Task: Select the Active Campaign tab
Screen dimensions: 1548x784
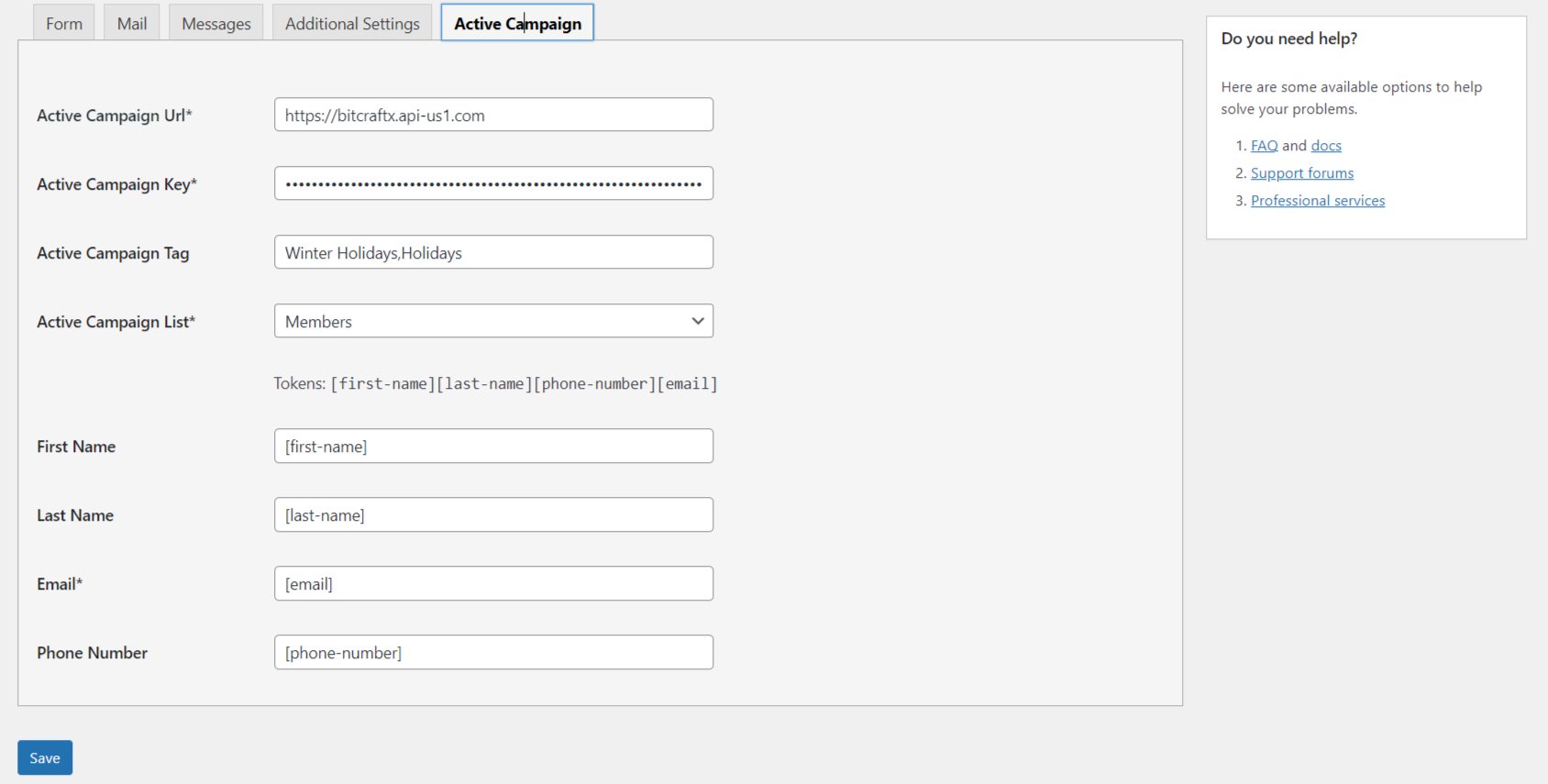Action: (517, 23)
